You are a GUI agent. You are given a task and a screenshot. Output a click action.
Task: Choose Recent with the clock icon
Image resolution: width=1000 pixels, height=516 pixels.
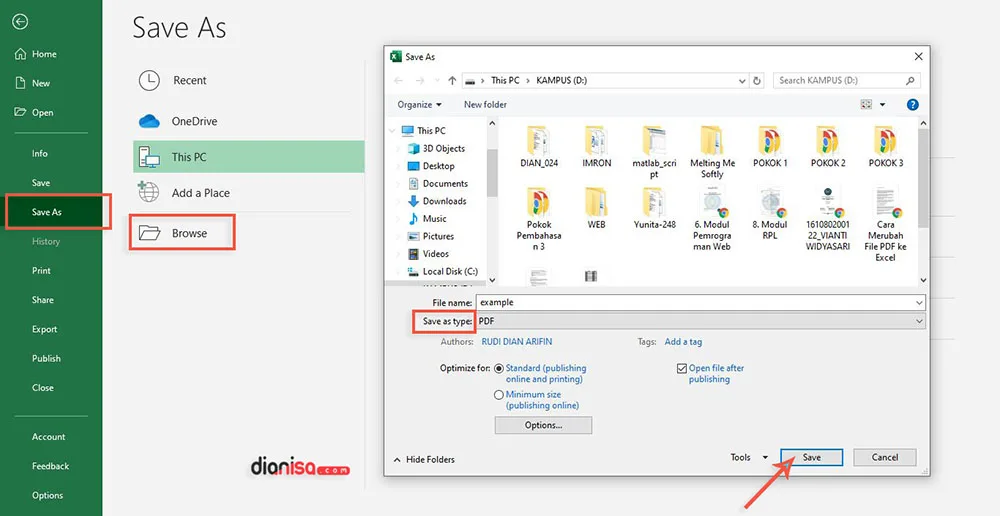point(189,80)
